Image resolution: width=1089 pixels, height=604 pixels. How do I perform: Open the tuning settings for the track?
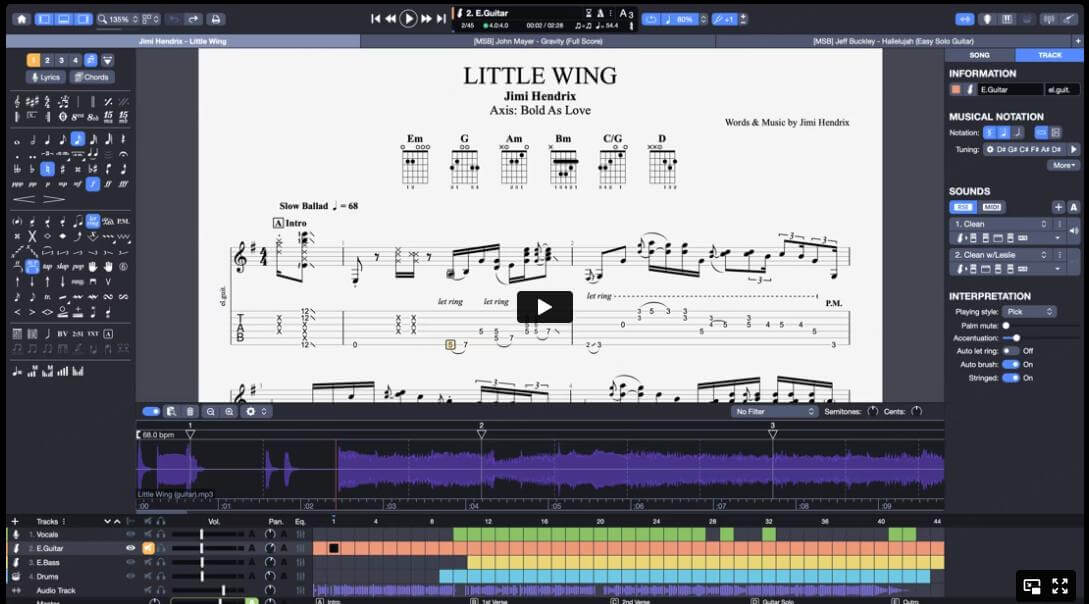(1026, 149)
